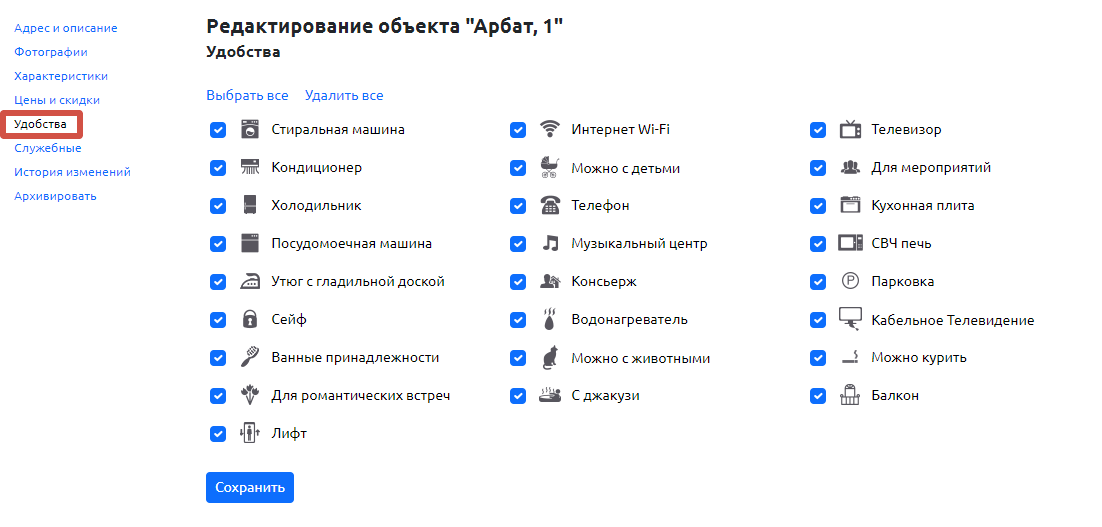Open Цены и скидки section
Image resolution: width=1102 pixels, height=527 pixels.
coord(57,100)
